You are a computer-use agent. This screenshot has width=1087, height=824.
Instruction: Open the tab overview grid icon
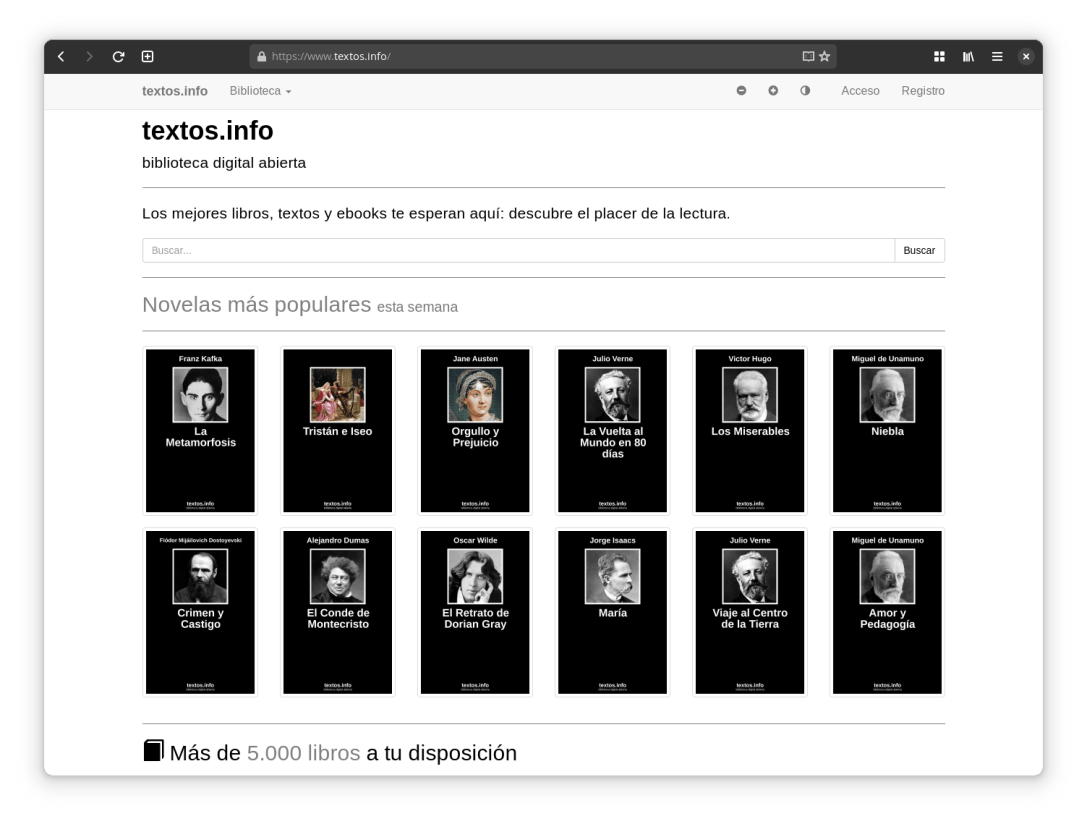coord(939,56)
